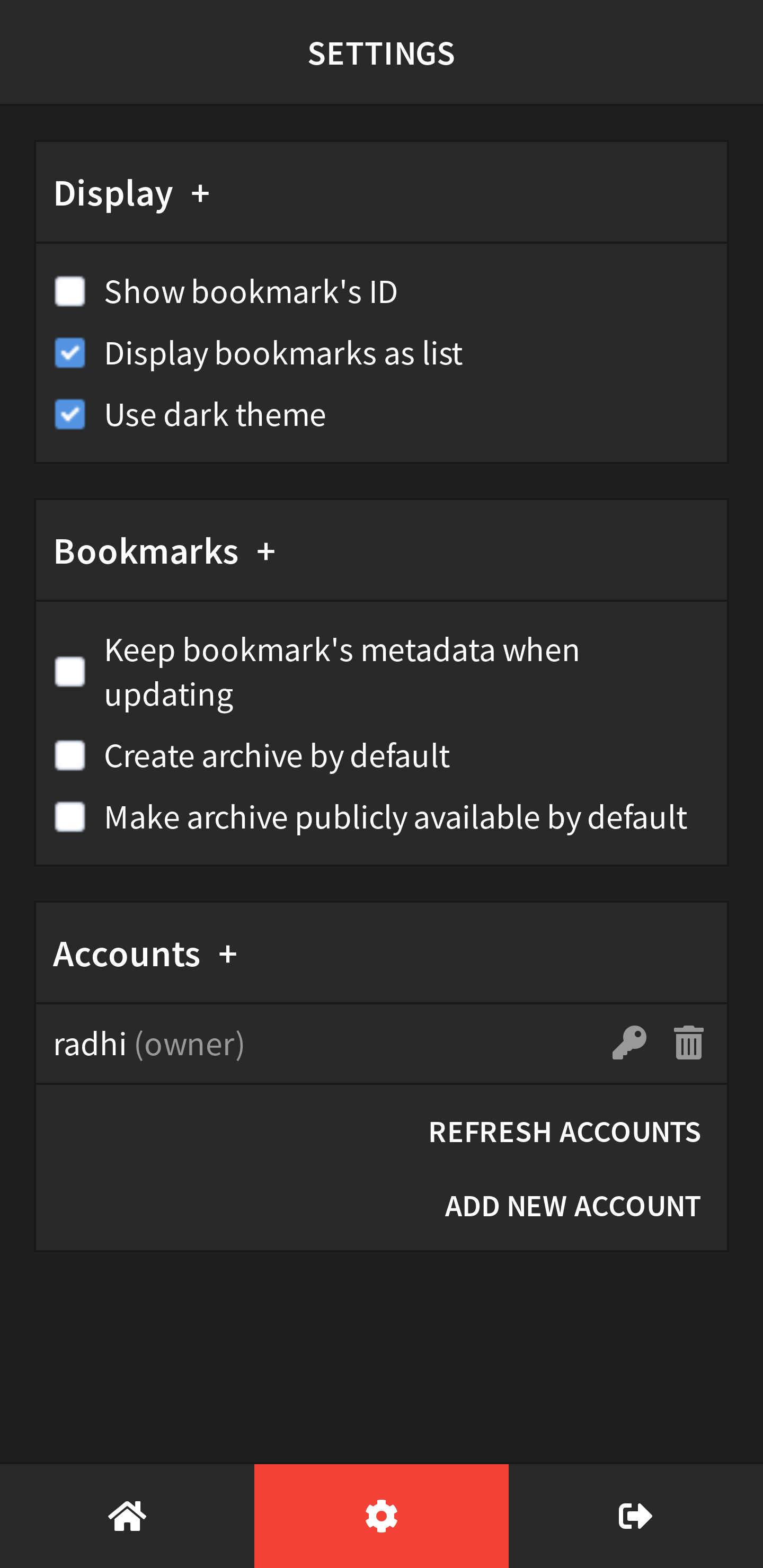Click the Accounts section heading

(x=127, y=954)
